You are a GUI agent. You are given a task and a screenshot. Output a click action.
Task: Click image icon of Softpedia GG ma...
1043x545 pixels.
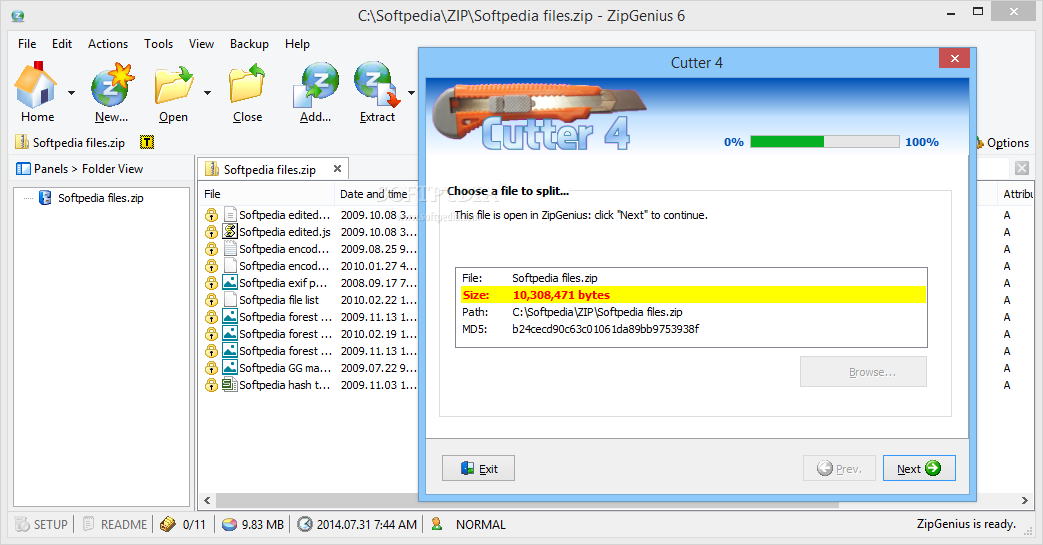click(229, 368)
